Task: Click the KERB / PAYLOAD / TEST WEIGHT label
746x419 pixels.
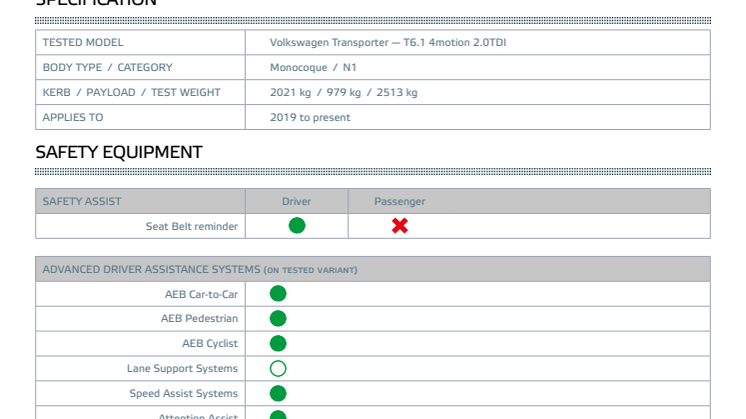Action: [131, 92]
